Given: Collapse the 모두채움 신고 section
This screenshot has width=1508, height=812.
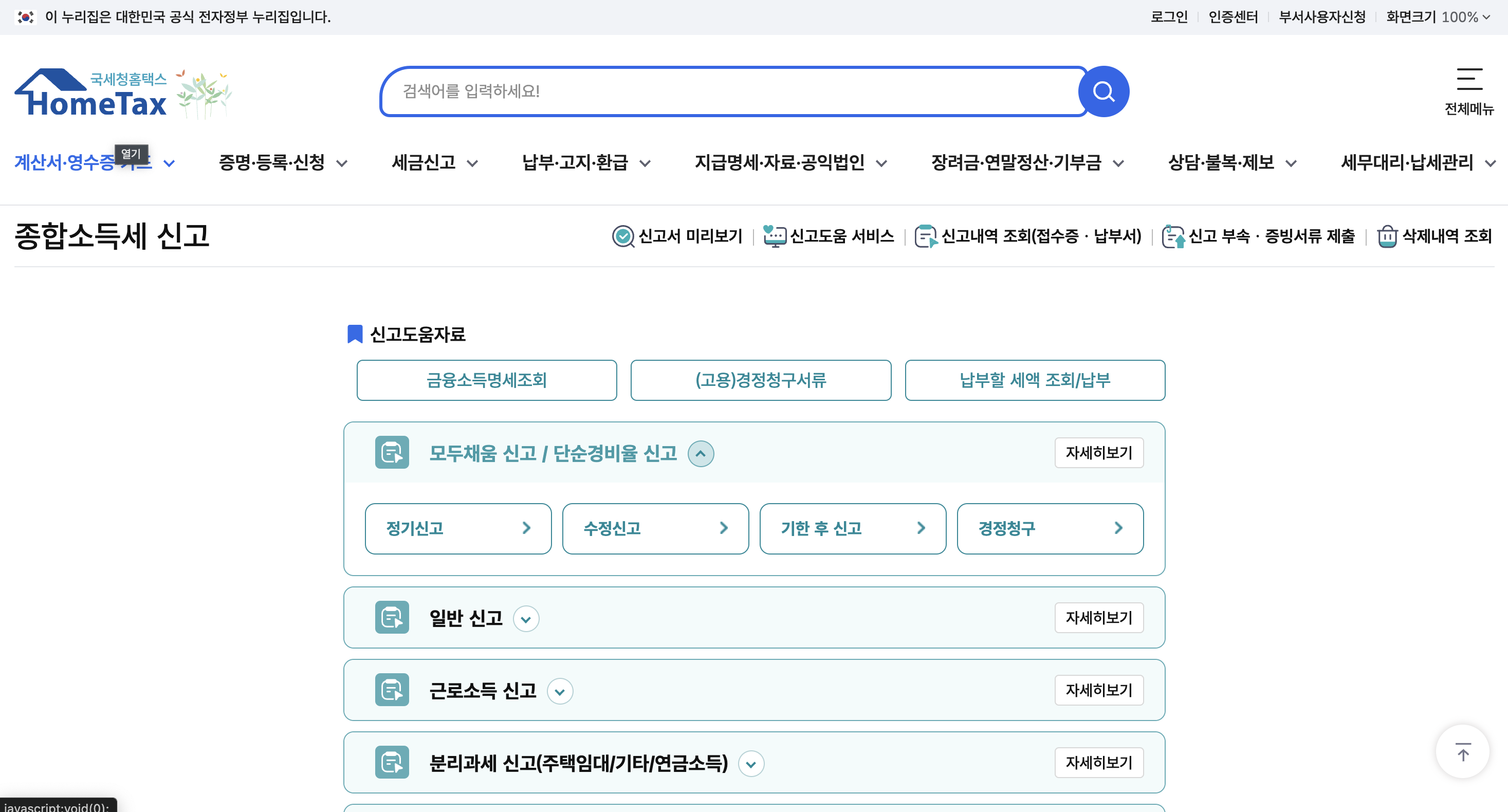Looking at the screenshot, I should [x=700, y=454].
